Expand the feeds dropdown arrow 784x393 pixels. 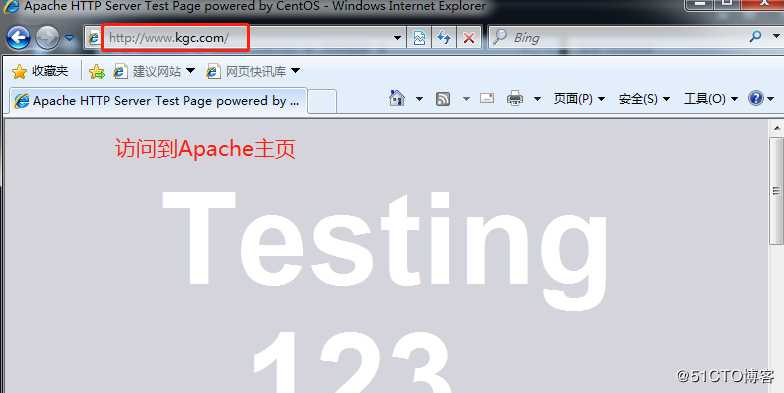click(x=466, y=99)
